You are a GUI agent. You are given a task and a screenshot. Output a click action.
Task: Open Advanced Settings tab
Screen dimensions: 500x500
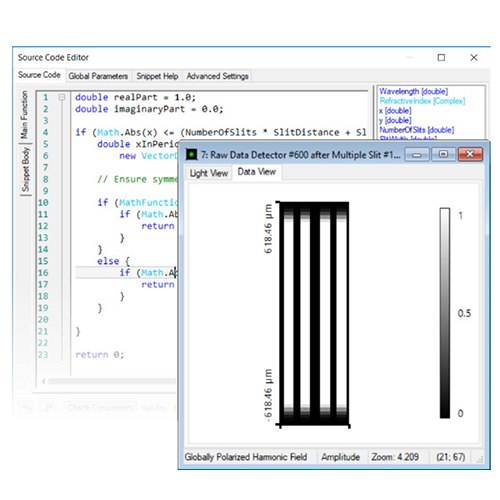pos(217,76)
